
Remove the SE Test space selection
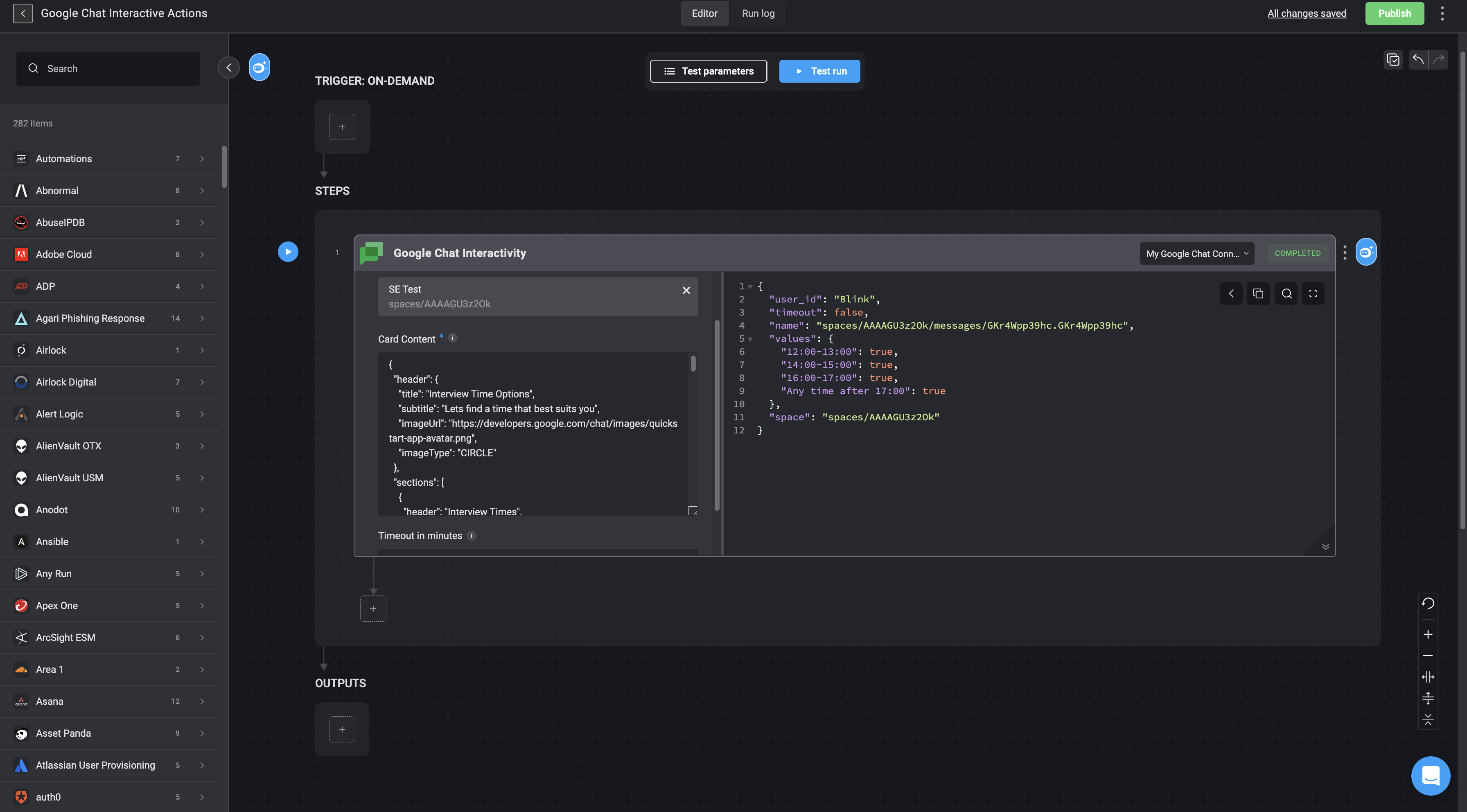pos(686,291)
